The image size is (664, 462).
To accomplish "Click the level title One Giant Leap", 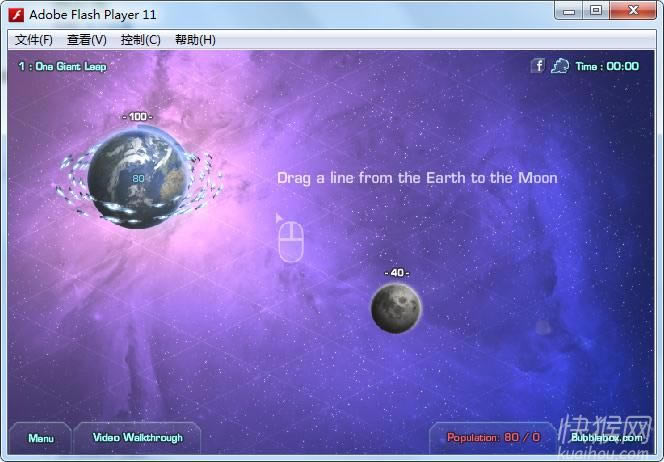I will tap(62, 67).
